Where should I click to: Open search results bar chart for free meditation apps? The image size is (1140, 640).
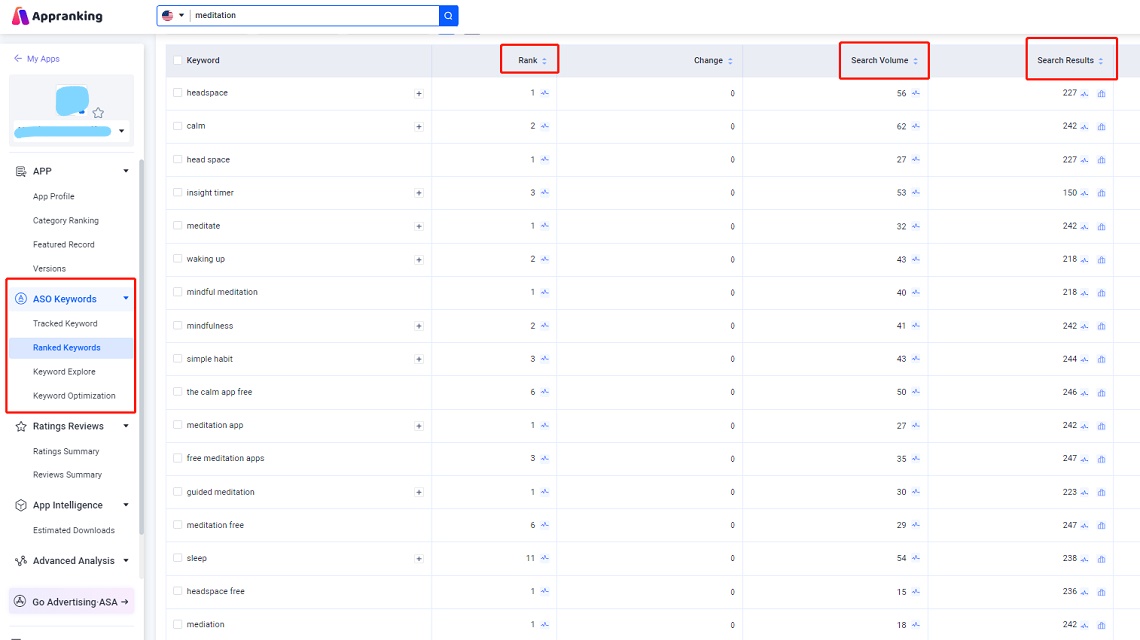[1101, 459]
